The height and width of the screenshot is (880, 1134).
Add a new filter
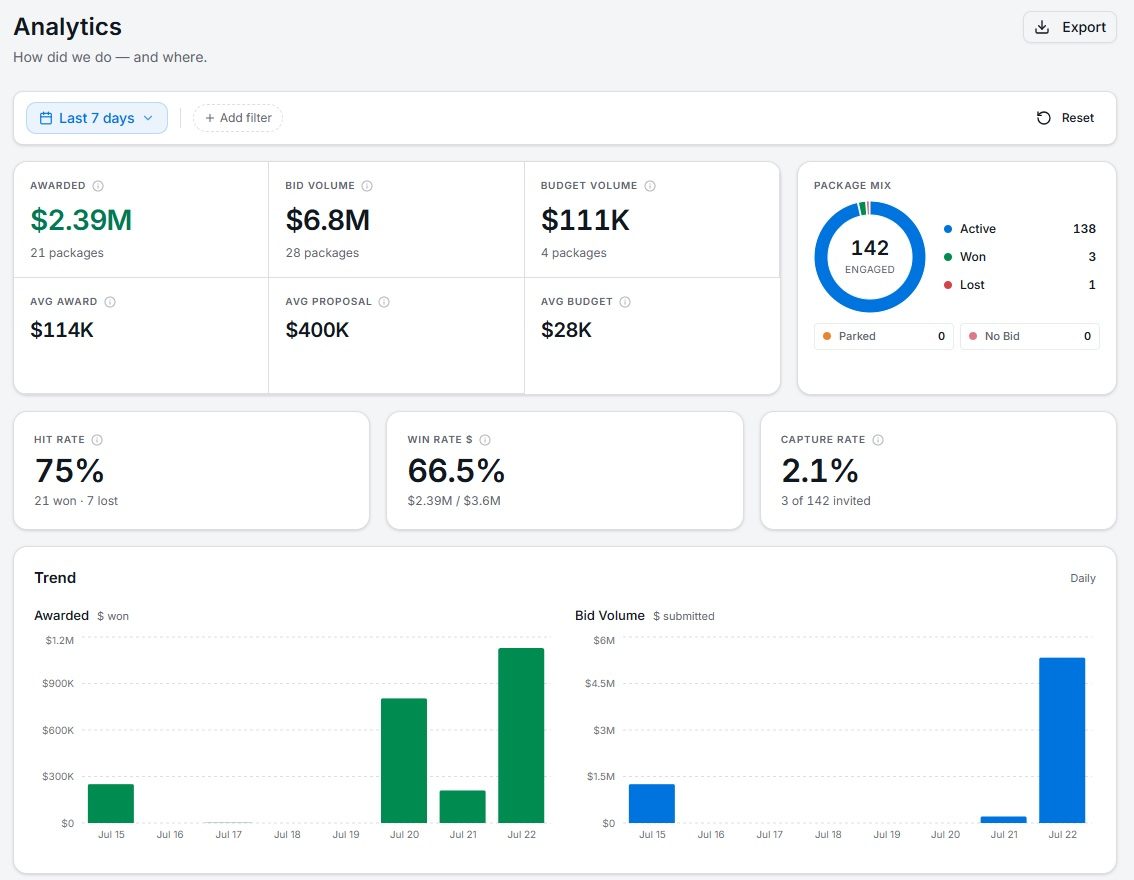[x=238, y=118]
